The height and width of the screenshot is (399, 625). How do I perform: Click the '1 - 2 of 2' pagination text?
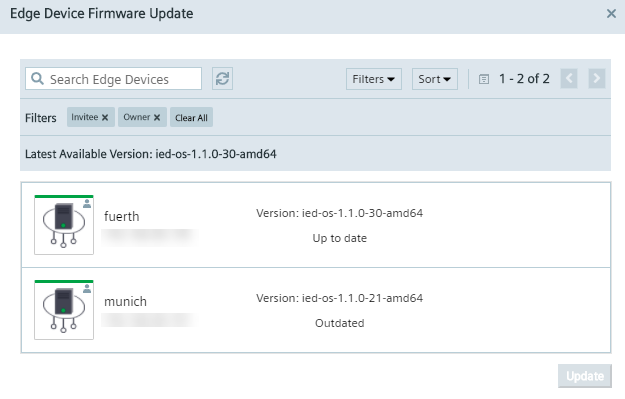click(x=524, y=79)
